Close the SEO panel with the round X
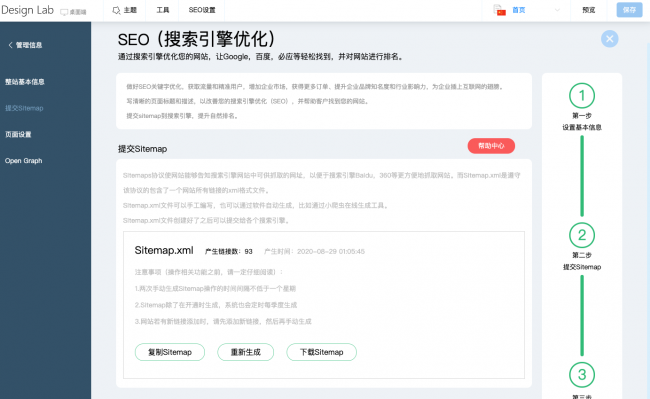 [x=609, y=39]
